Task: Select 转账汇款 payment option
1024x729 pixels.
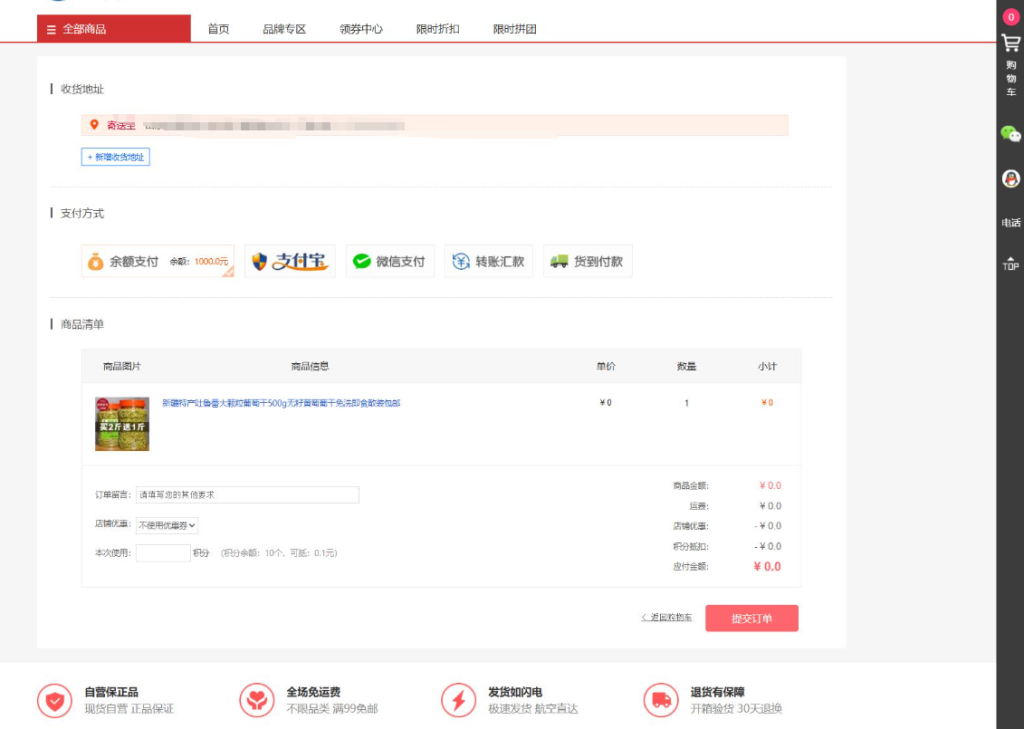Action: click(488, 261)
